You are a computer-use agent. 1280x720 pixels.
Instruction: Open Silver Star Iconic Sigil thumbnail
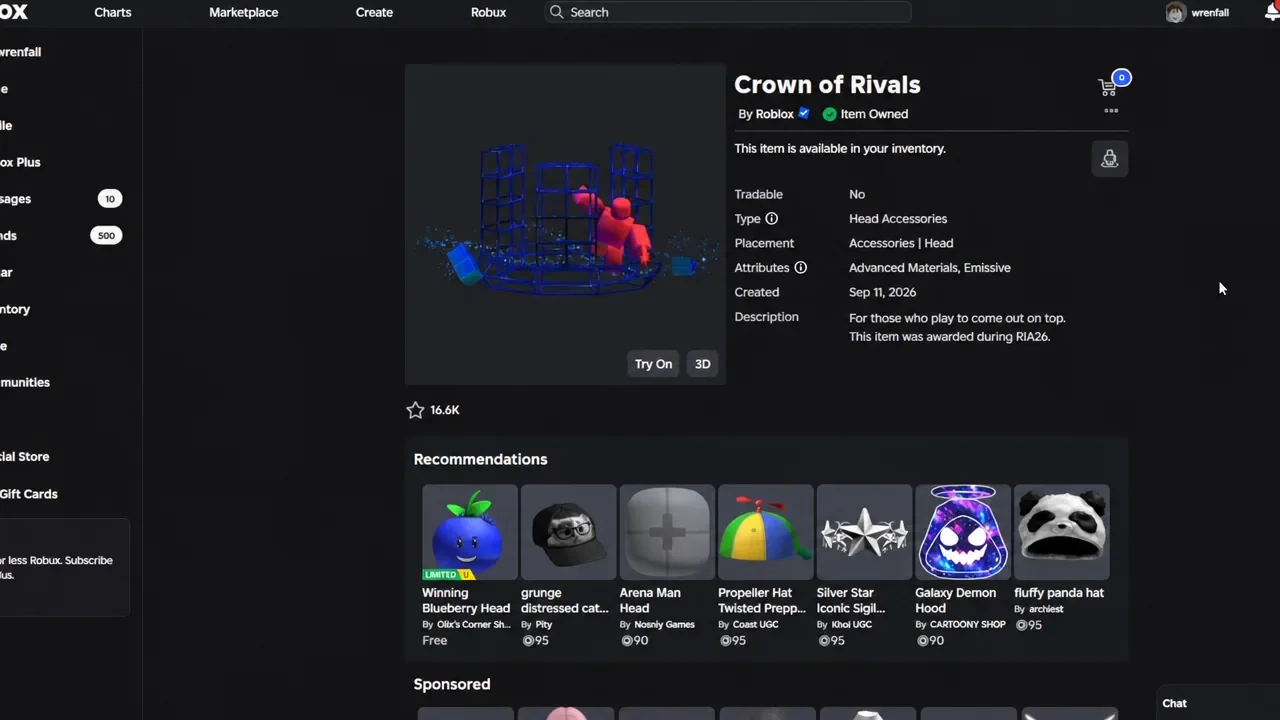click(x=864, y=532)
